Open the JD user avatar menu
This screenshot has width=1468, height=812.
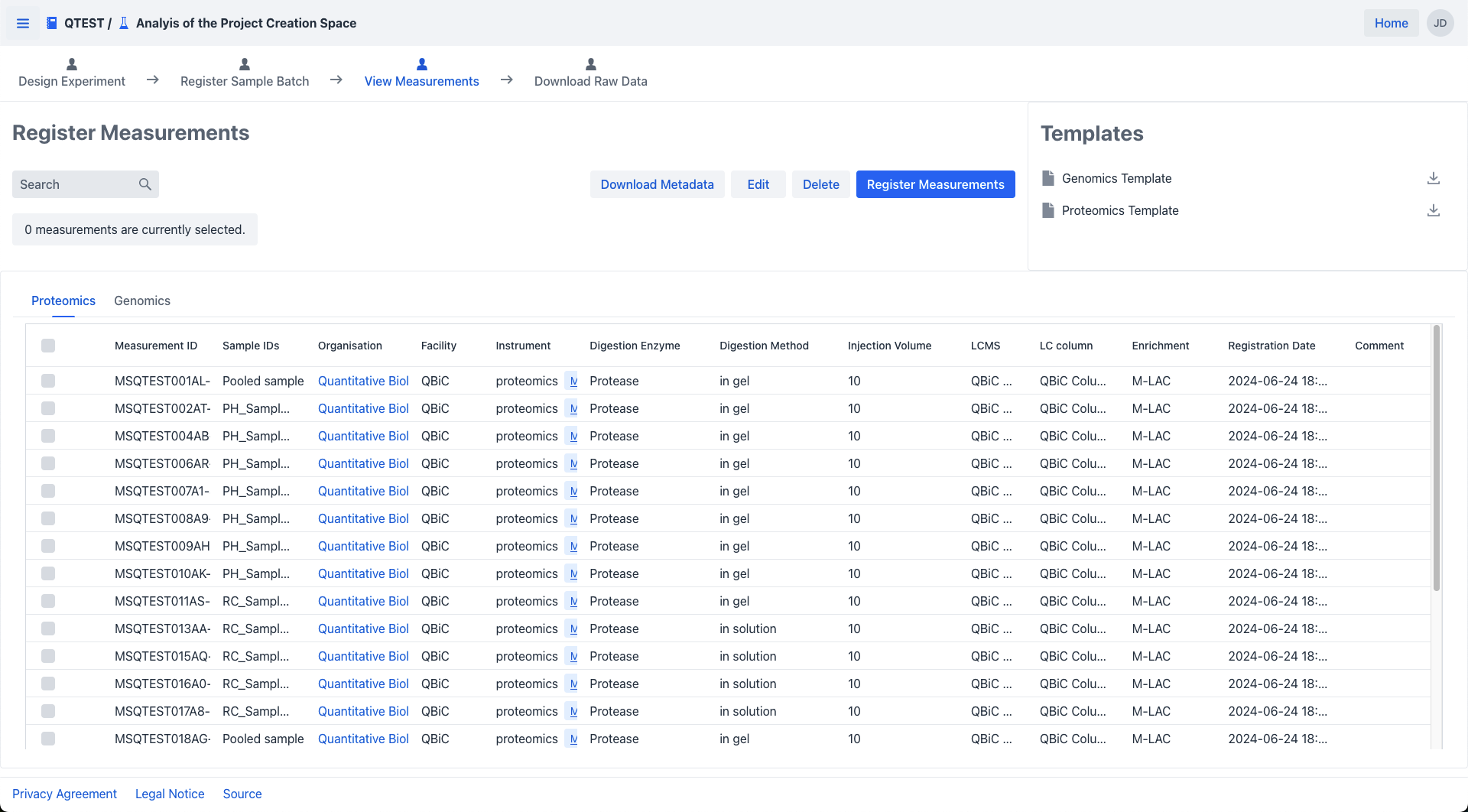(1440, 23)
